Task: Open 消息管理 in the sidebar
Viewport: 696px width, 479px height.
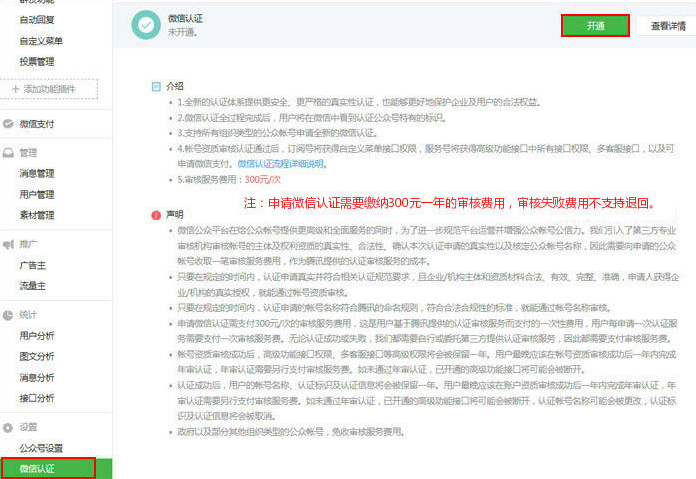Action: 37,174
